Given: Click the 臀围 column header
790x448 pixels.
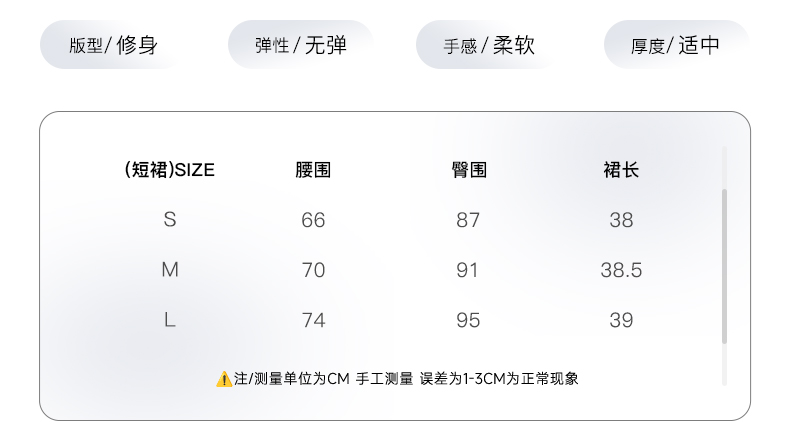Looking at the screenshot, I should (x=468, y=170).
